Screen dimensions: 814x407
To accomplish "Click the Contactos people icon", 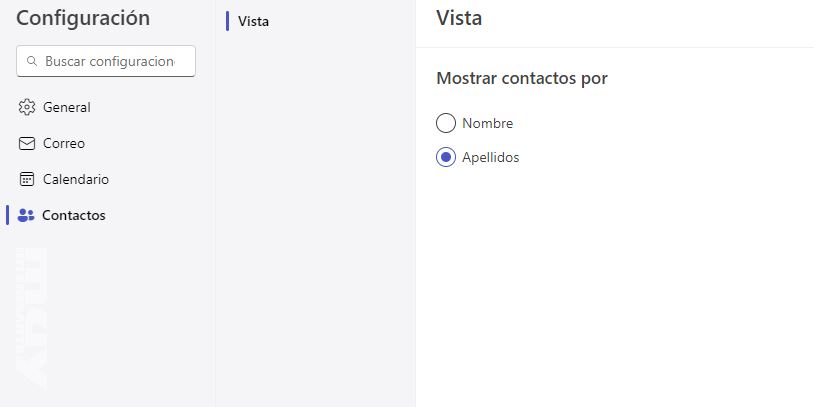I will click(x=27, y=215).
